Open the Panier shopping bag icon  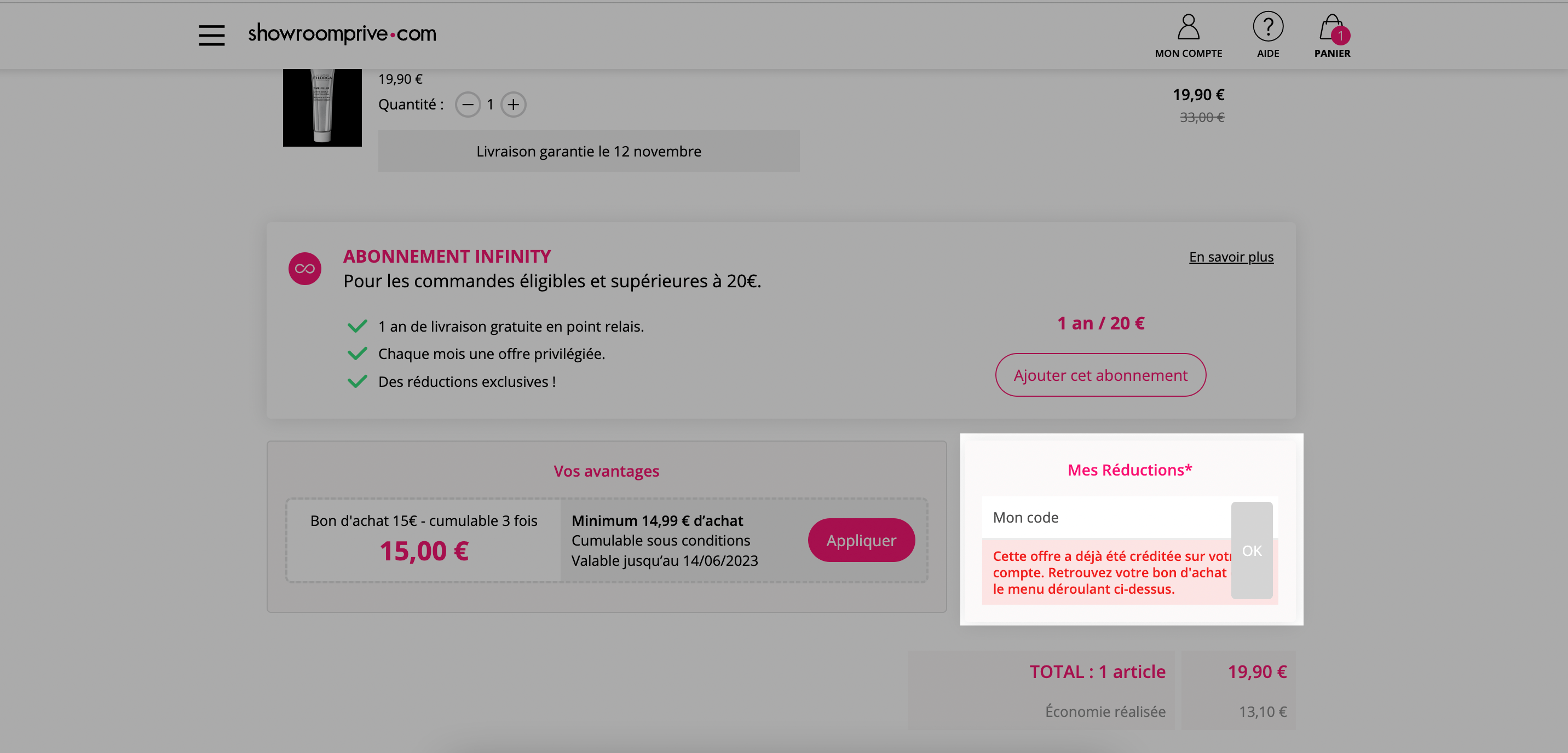(1333, 27)
